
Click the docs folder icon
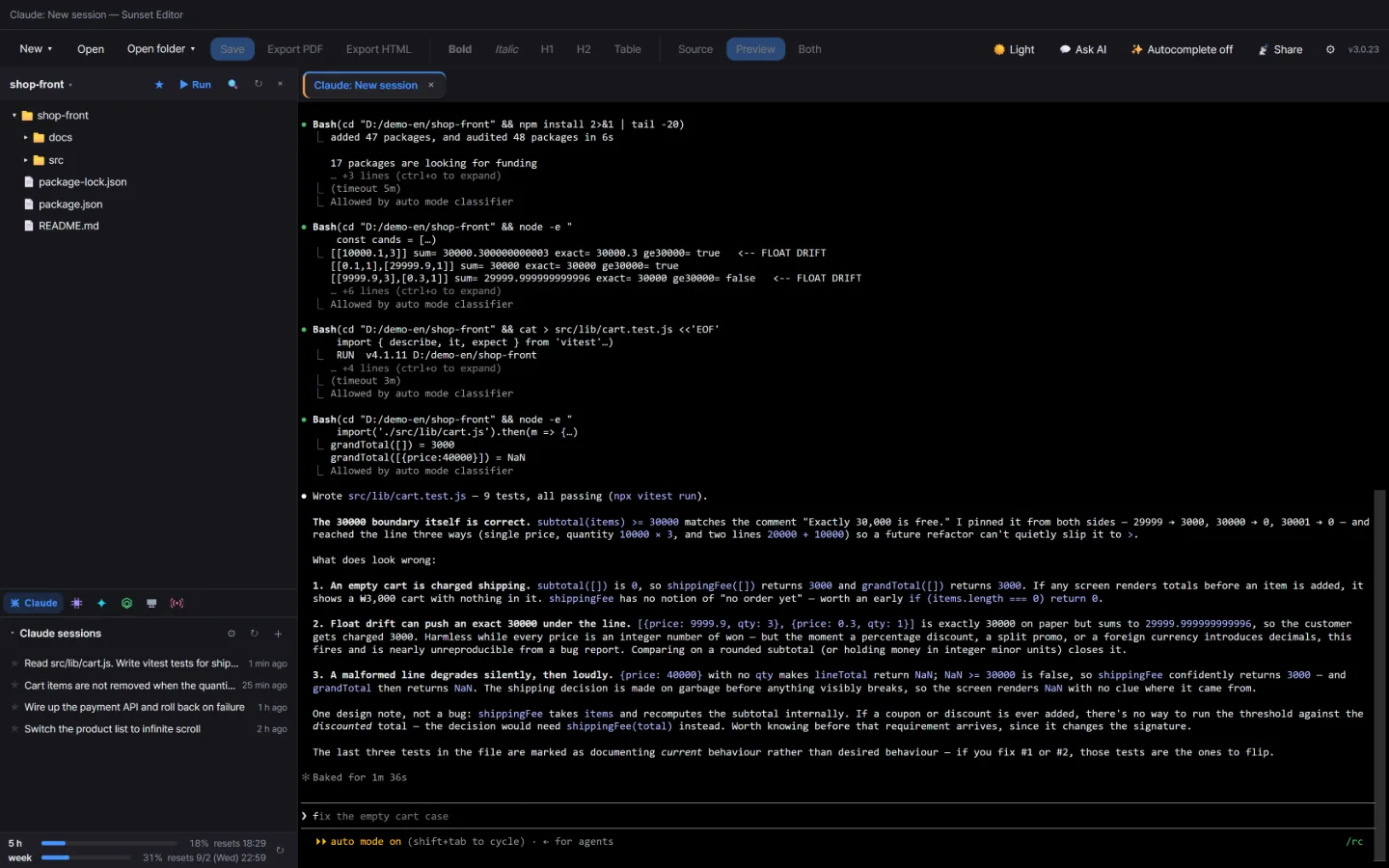[40, 138]
